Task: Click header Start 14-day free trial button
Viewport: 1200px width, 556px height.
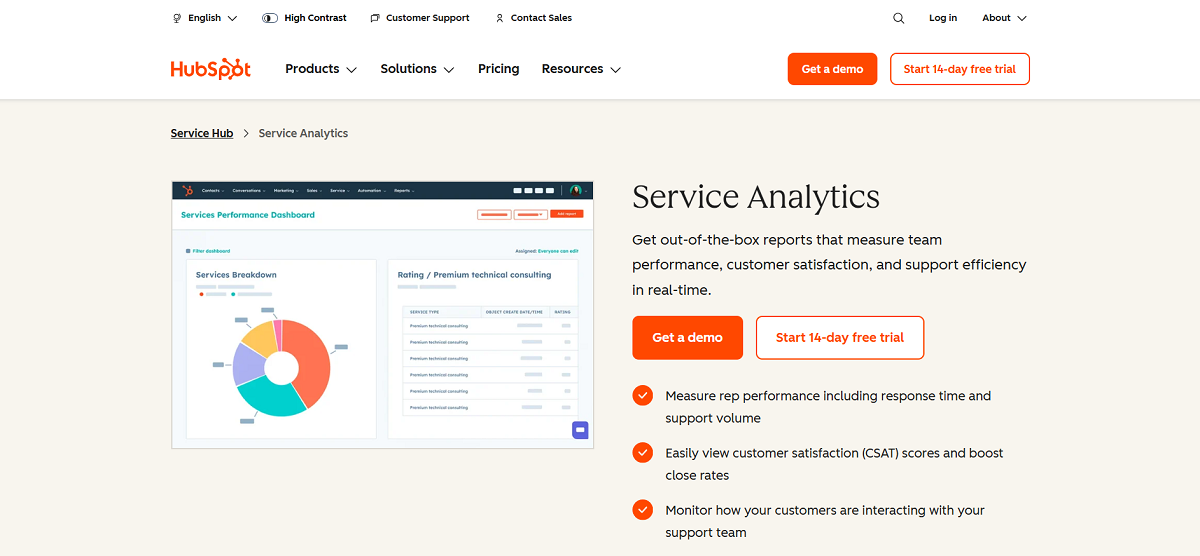Action: pos(959,69)
